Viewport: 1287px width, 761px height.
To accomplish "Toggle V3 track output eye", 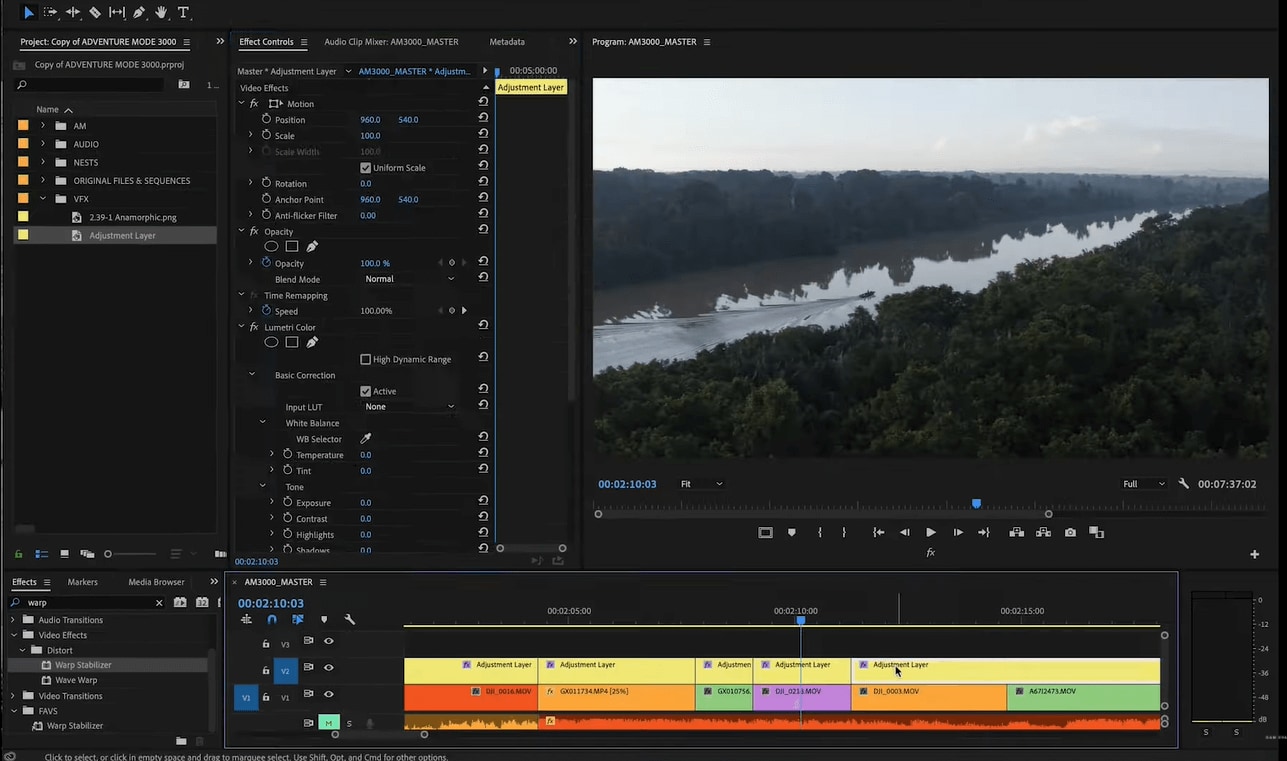I will click(x=328, y=641).
